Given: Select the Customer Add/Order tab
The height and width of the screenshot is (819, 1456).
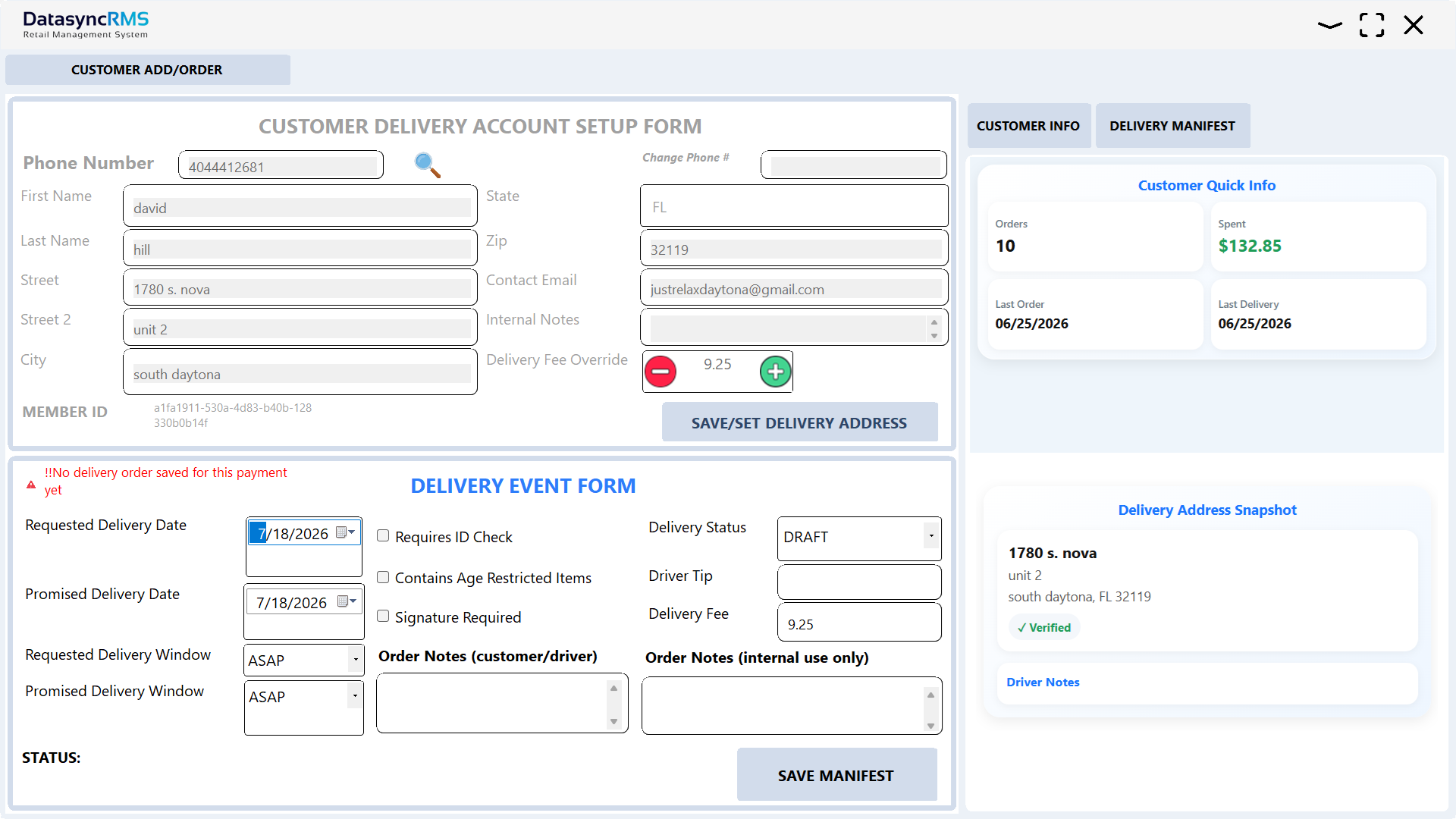Looking at the screenshot, I should click(x=147, y=70).
